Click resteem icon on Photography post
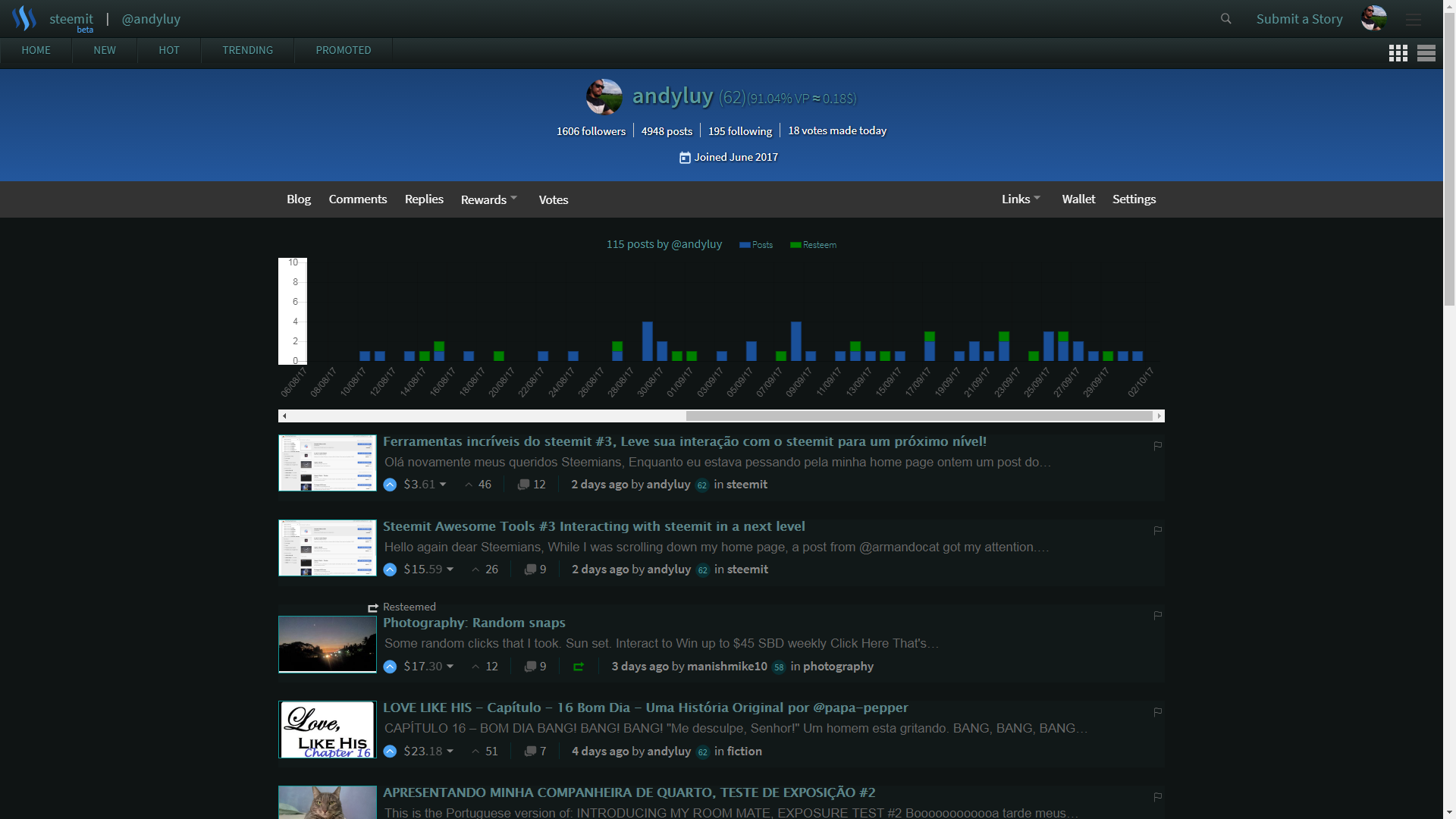This screenshot has width=1456, height=819. point(579,667)
